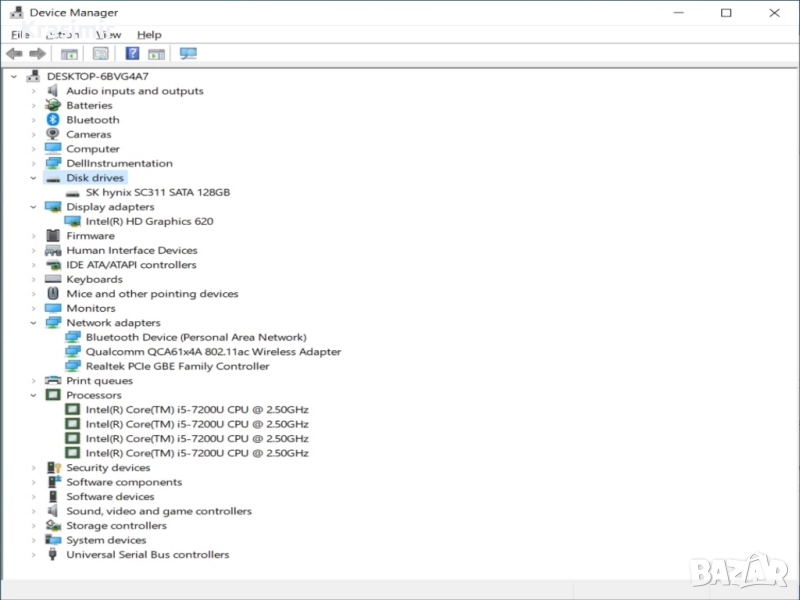The image size is (800, 600).
Task: Select SK hynix SC311 SATA 128GB drive
Action: point(157,192)
